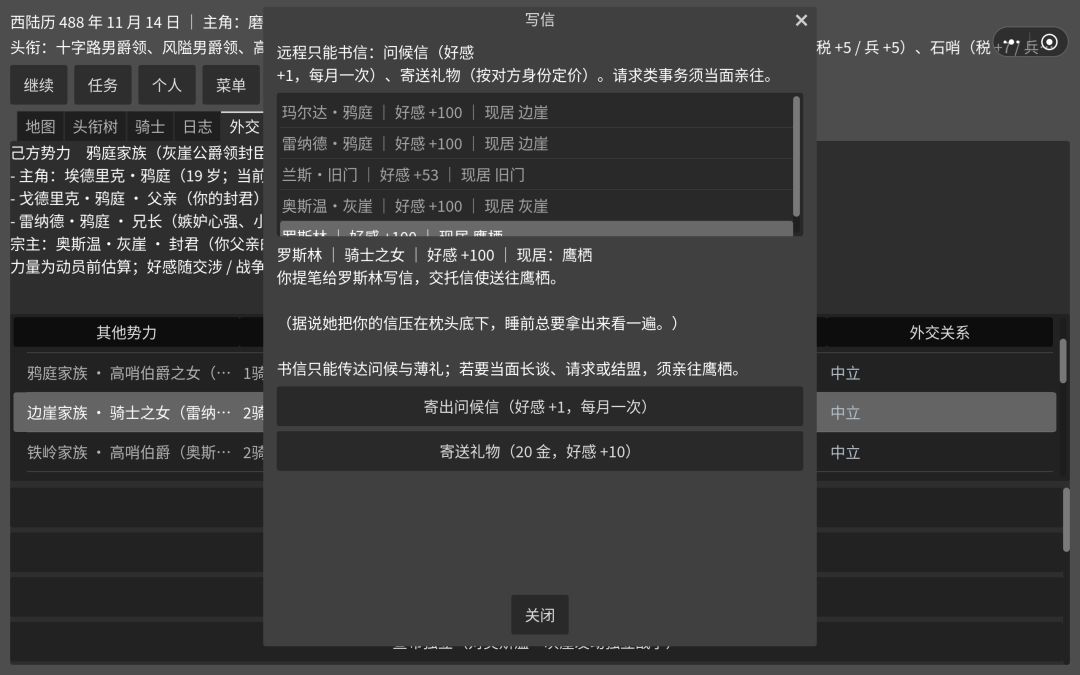Click the 继续 button
This screenshot has width=1080, height=675.
tap(39, 85)
